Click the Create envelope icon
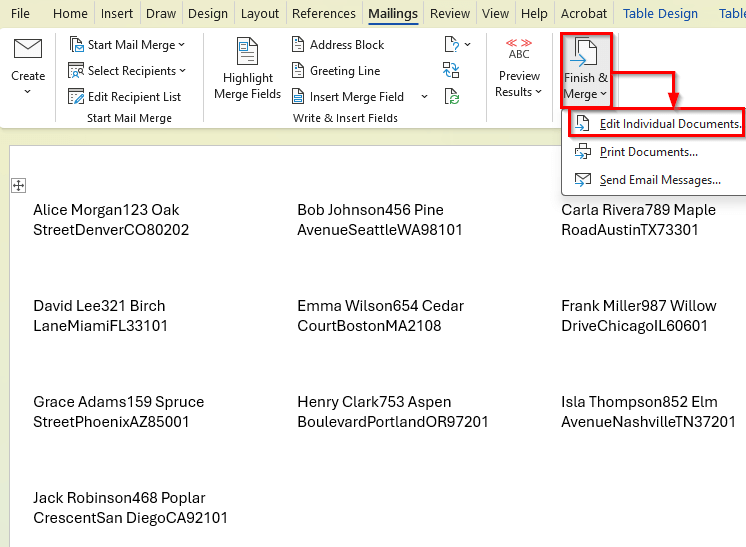 (x=28, y=48)
